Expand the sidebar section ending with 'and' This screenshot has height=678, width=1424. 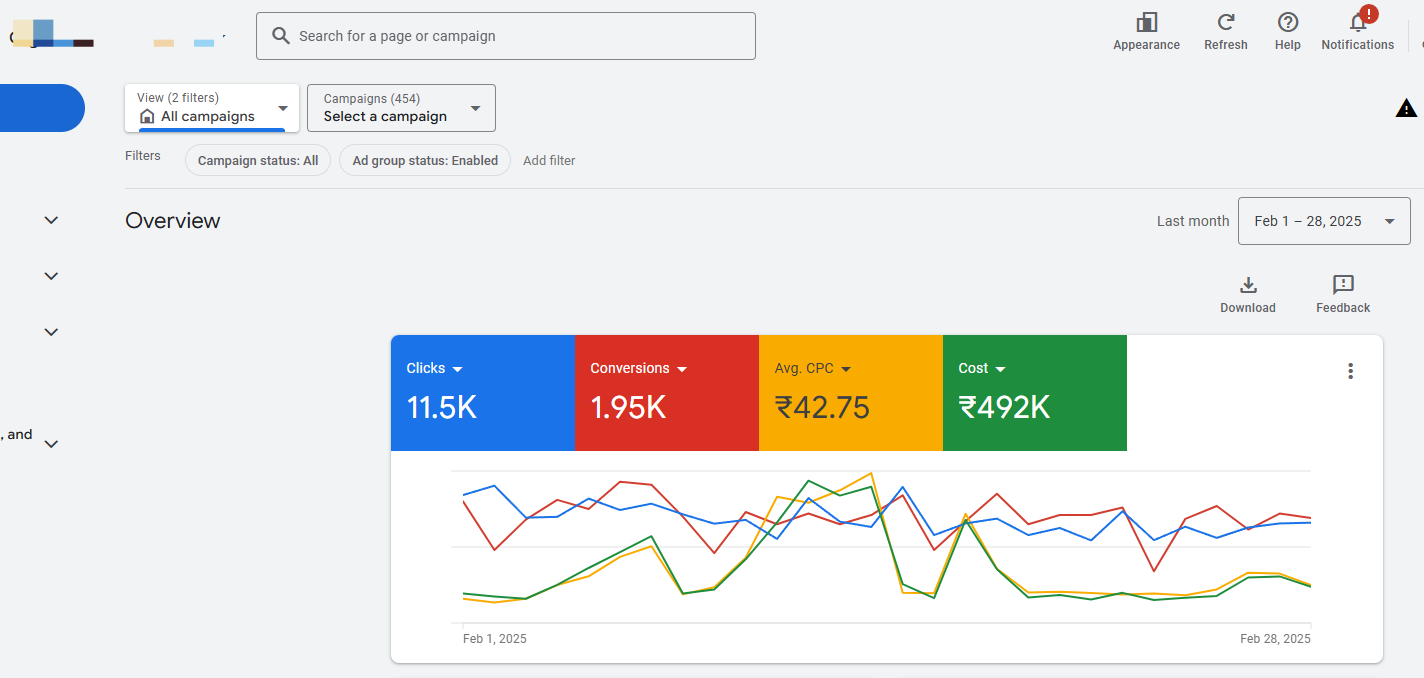pos(51,444)
